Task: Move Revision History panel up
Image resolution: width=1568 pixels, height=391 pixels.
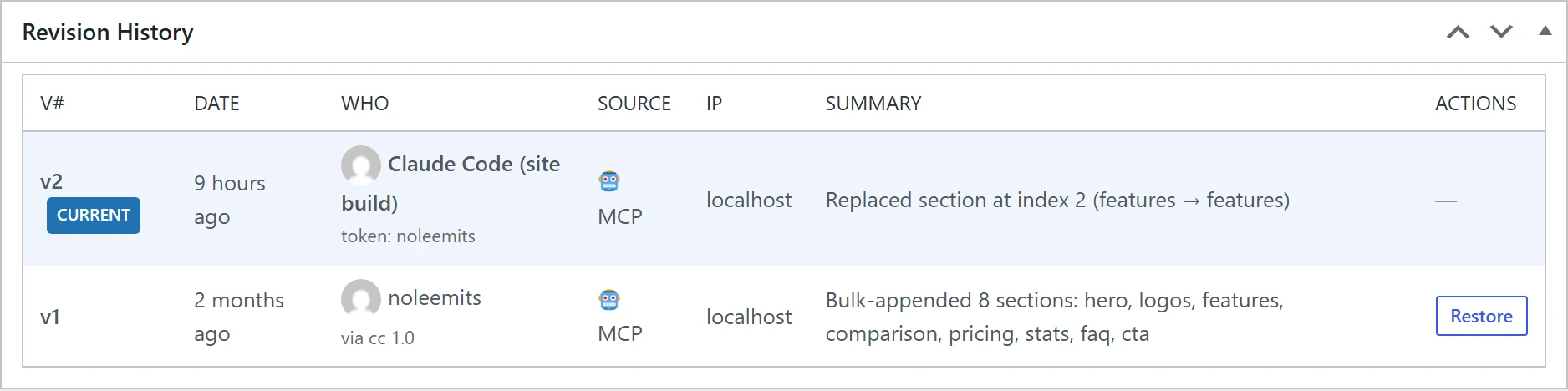Action: (1458, 32)
